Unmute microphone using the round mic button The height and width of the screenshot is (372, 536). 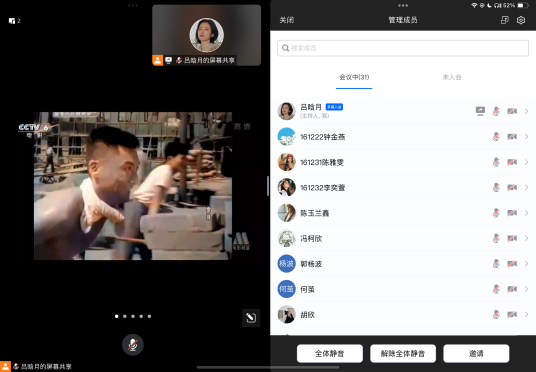pyautogui.click(x=133, y=345)
